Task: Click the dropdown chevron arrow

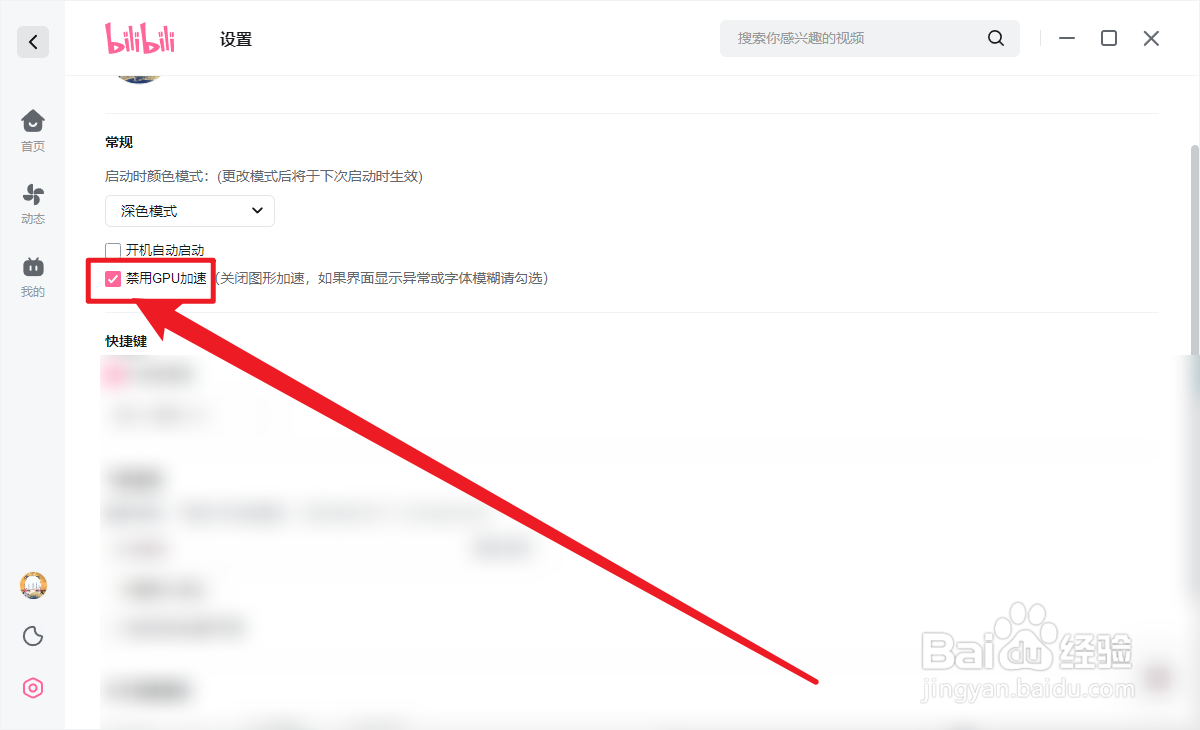Action: click(257, 211)
